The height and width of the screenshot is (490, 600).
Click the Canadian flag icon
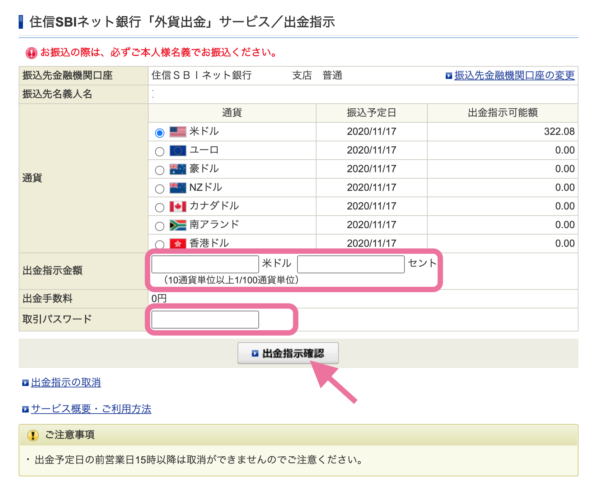click(x=178, y=207)
